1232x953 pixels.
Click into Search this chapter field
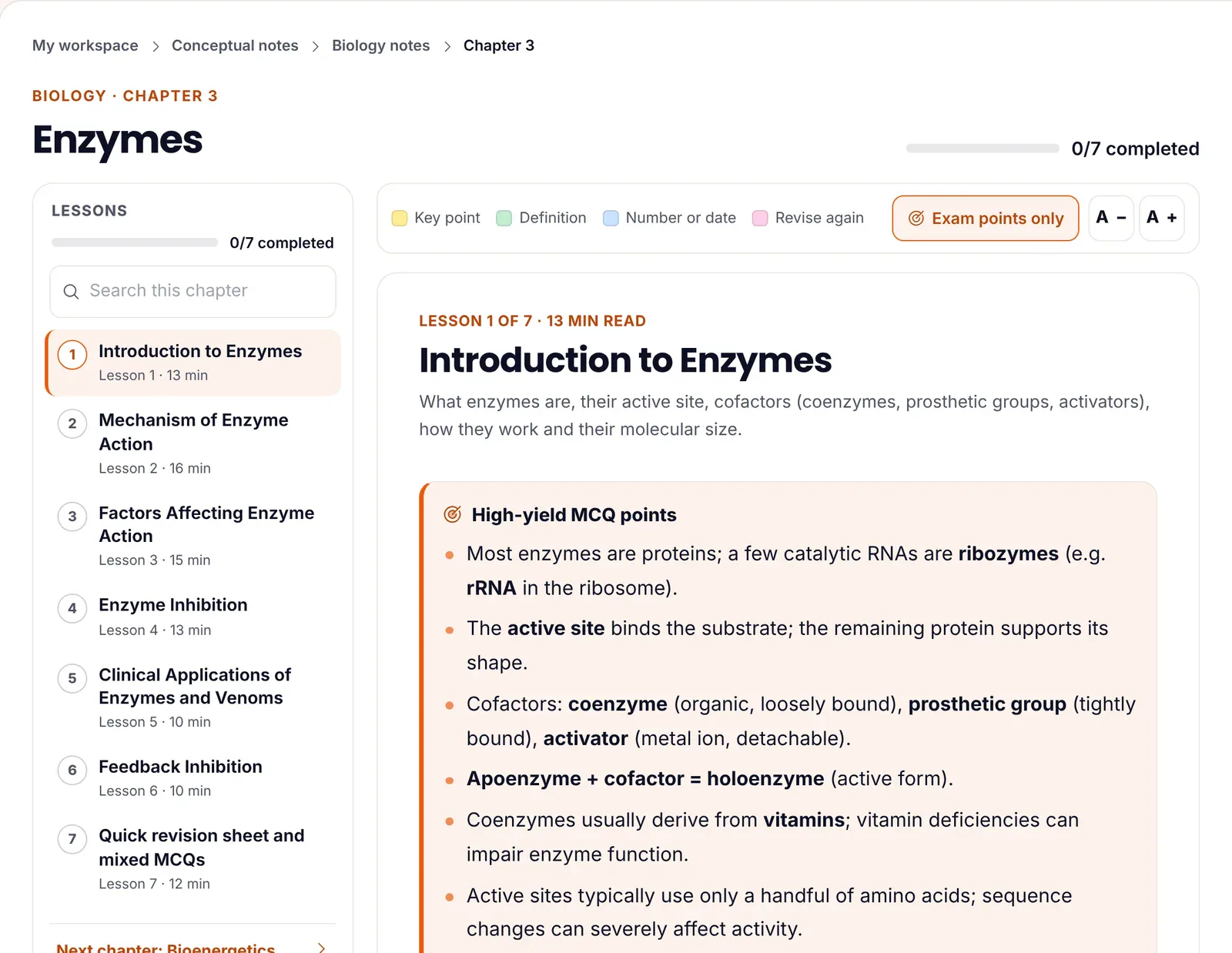(192, 292)
